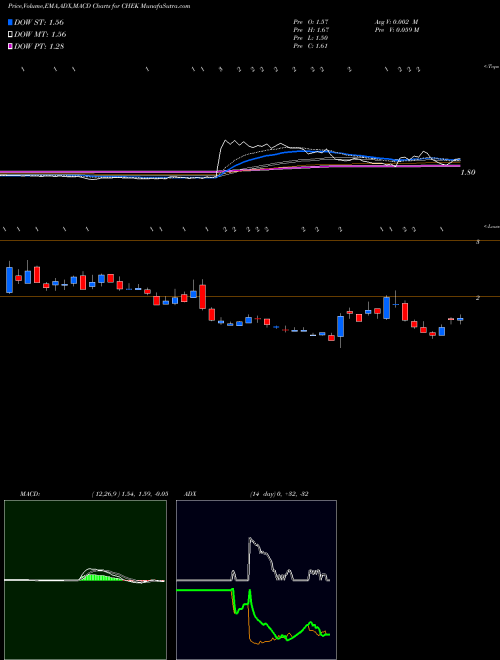Screen dimensions: 500x660
Task: Click the ADX '(14 day) 0, +32, -32' values
Action: pos(277,494)
